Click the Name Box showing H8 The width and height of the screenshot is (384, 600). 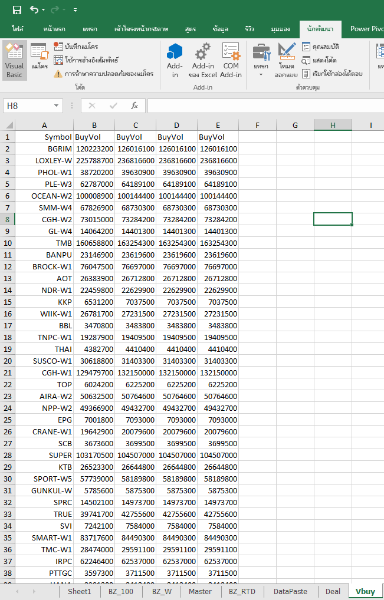point(28,106)
